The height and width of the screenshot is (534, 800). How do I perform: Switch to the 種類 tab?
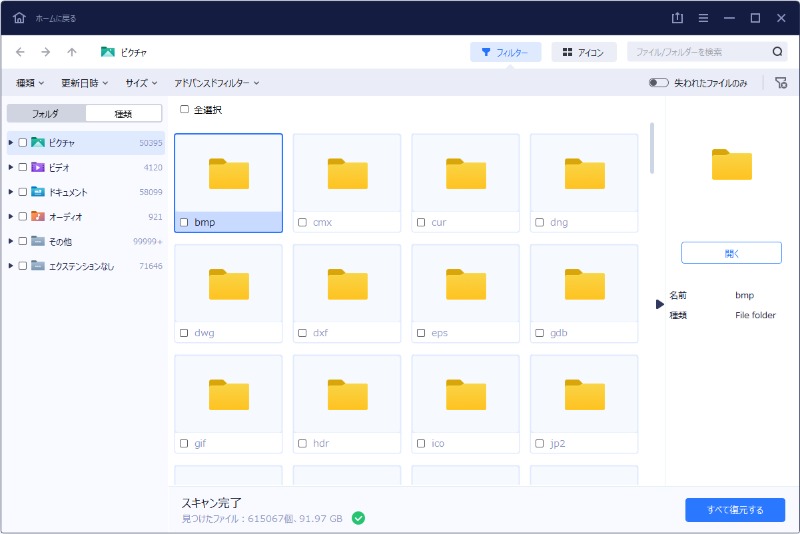click(x=123, y=114)
